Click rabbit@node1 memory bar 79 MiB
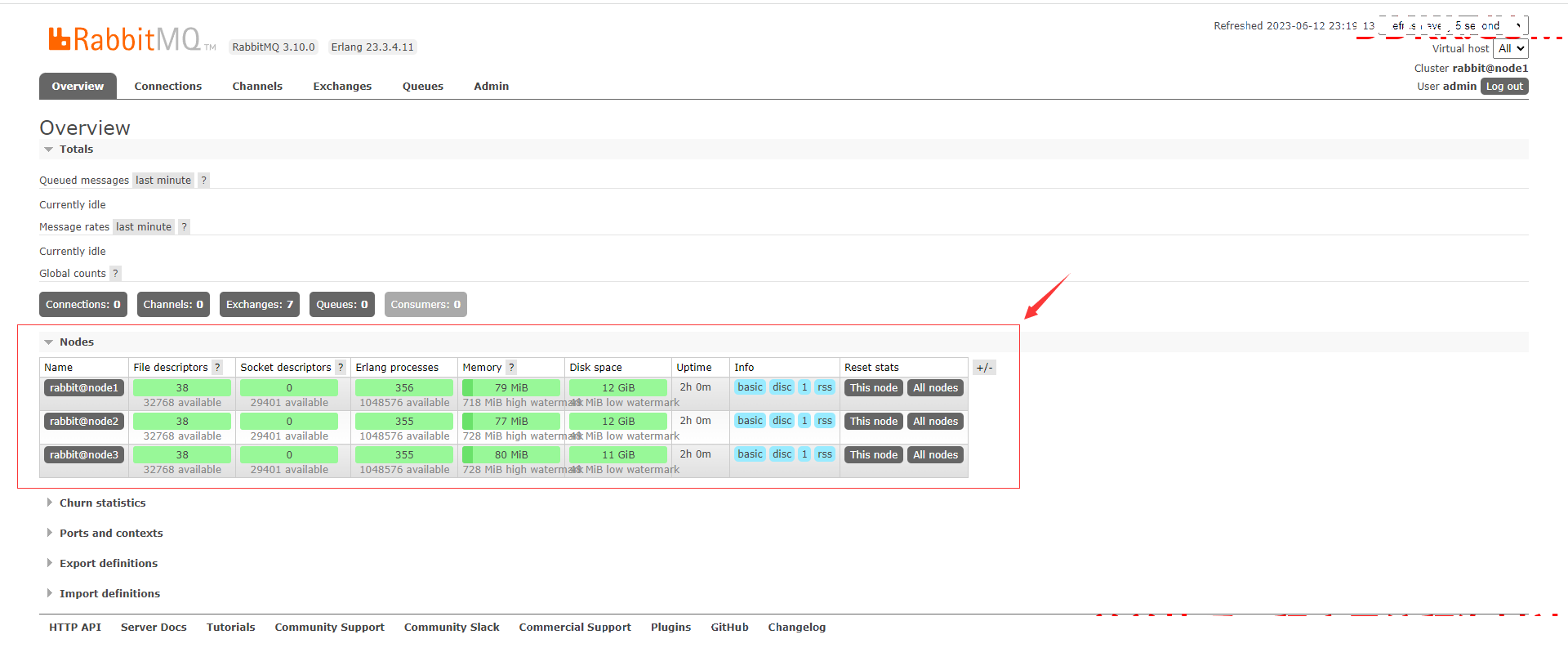This screenshot has height=648, width=1568. coord(511,388)
